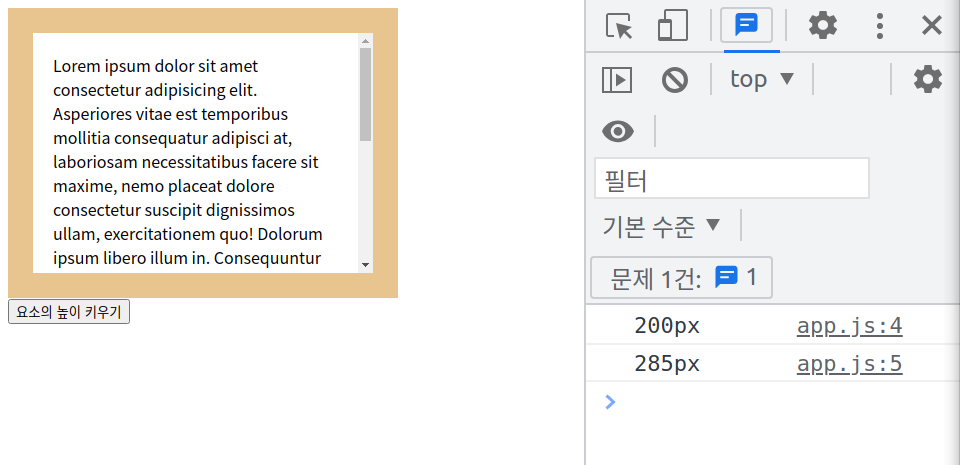
Task: Click the text box scrollbar down arrow
Action: point(366,266)
